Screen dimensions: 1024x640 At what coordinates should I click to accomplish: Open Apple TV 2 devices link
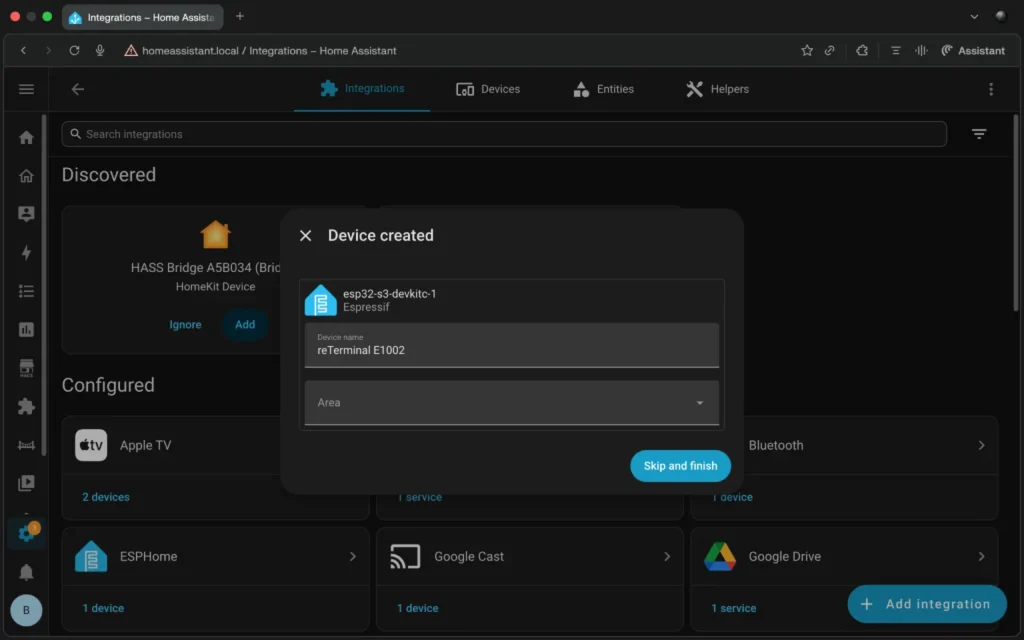[x=106, y=497]
